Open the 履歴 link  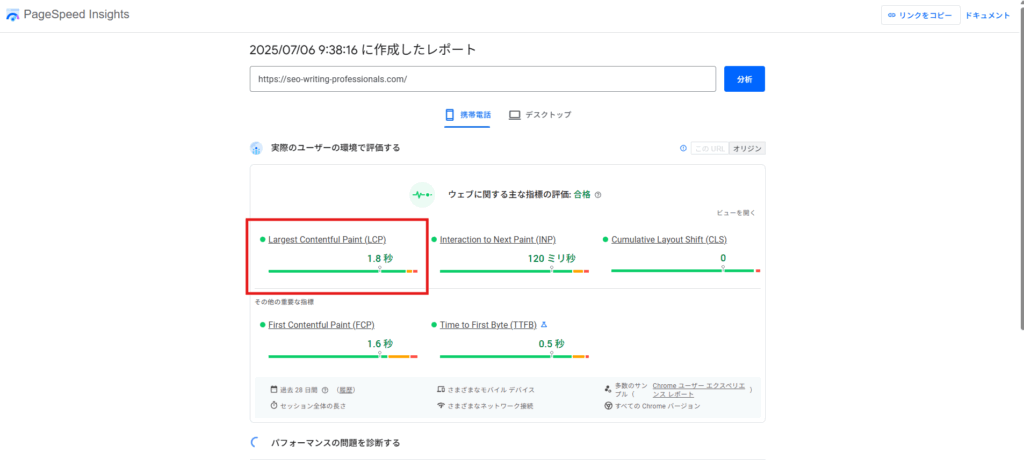[x=345, y=390]
